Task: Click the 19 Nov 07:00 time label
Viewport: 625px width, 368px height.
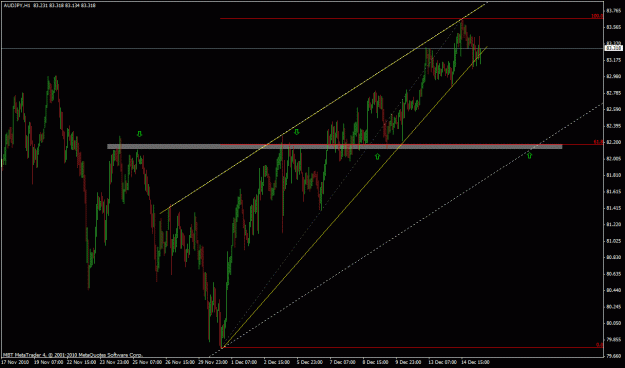Action: click(x=48, y=362)
